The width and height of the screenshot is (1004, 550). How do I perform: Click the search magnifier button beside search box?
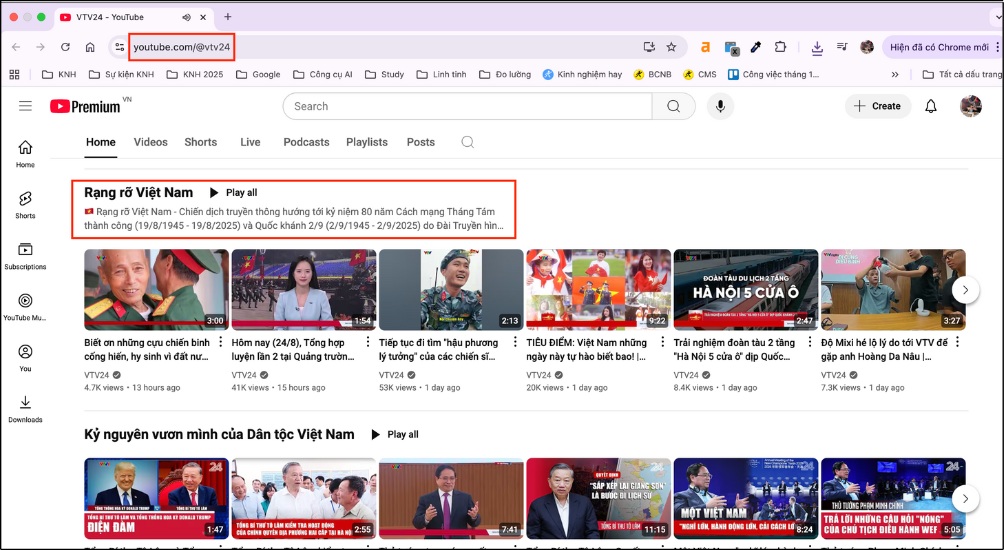coord(674,106)
